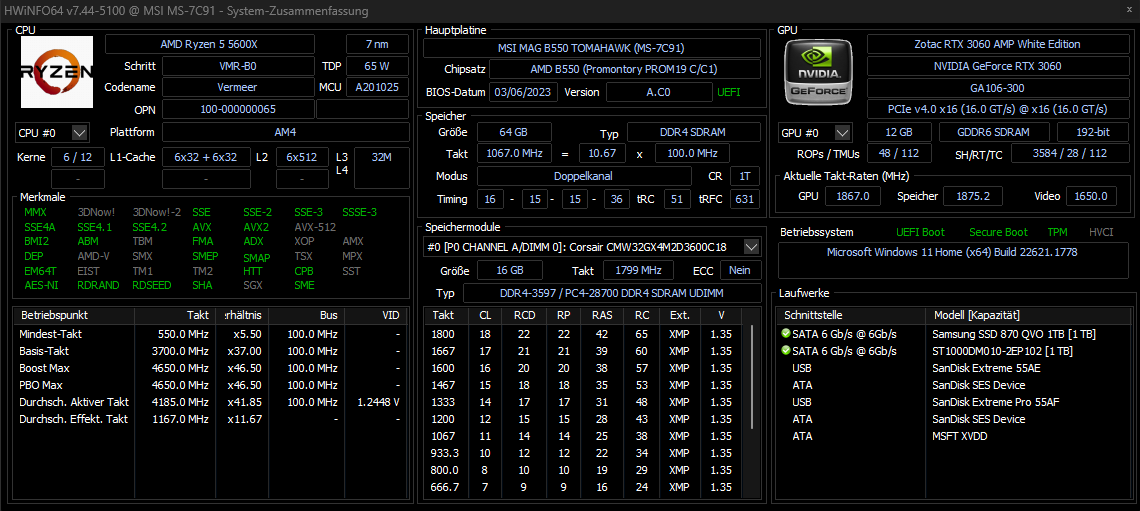Click the Video clock 1650.0 field

[x=1091, y=196]
